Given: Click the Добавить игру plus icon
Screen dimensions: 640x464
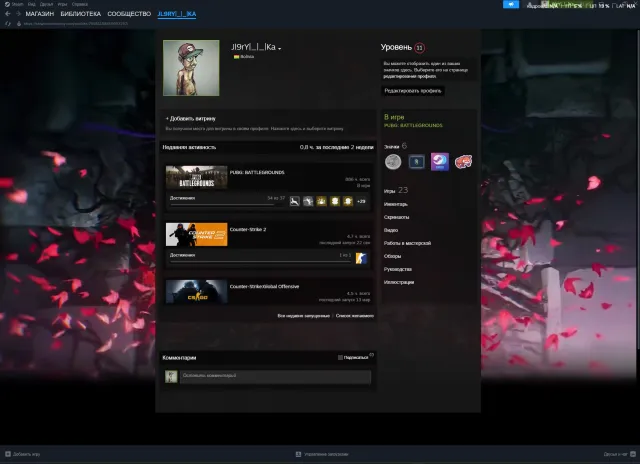Looking at the screenshot, I should 8,454.
